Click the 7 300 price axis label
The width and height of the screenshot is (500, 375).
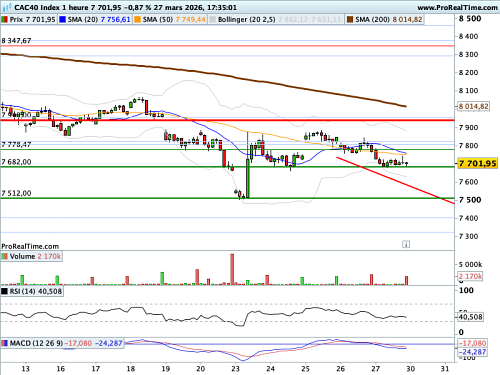[469, 236]
